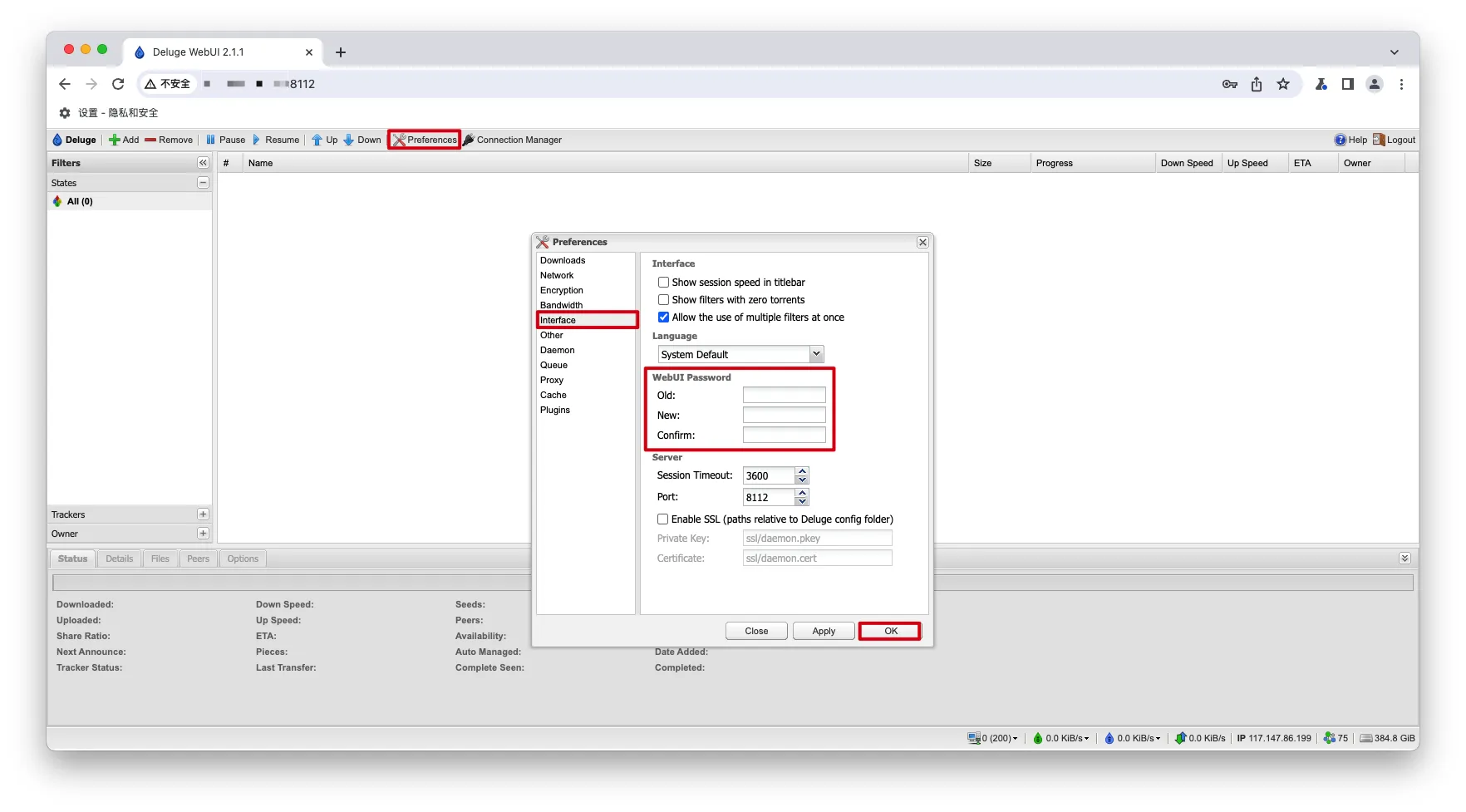The height and width of the screenshot is (812, 1466).
Task: Select Network preferences category
Action: coord(586,275)
